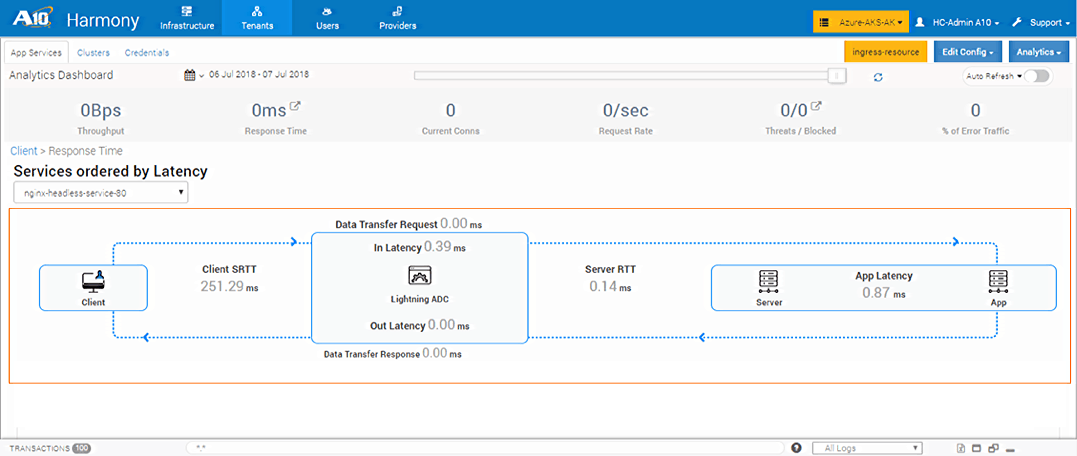Click the A10 logo
Viewport: 1077px width, 456px height.
[33, 19]
